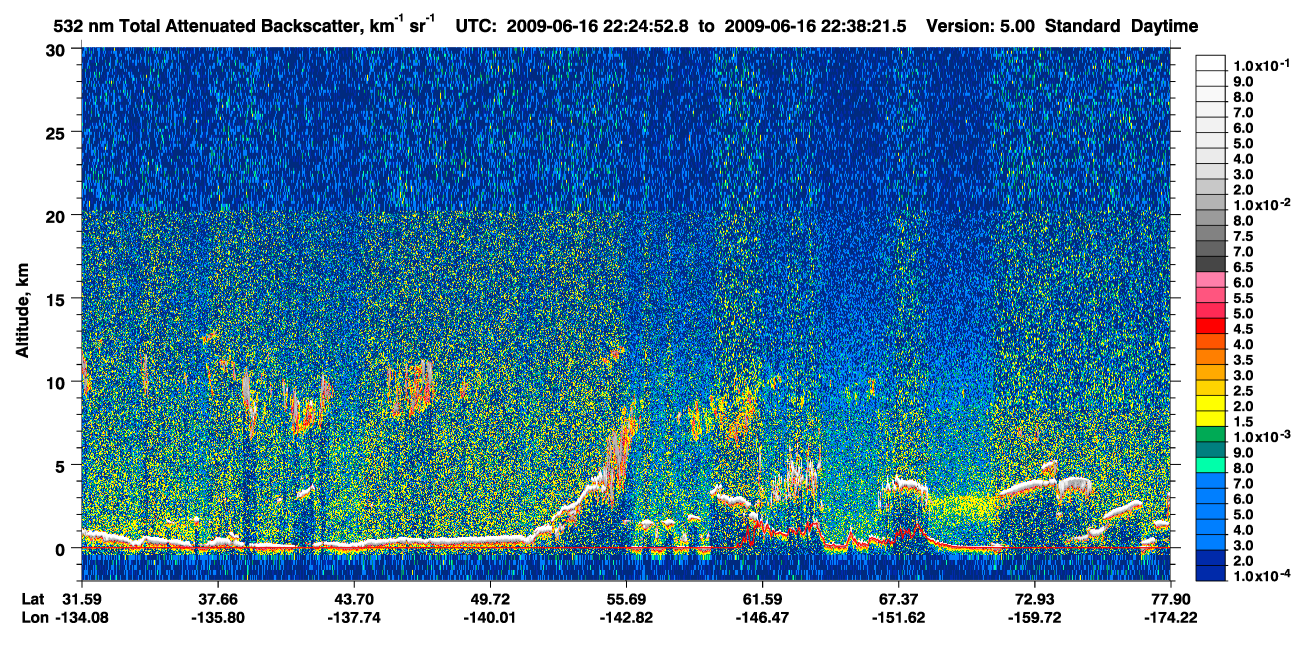This screenshot has height=667, width=1300.
Task: Click latitude value '49.72'
Action: tap(490, 599)
